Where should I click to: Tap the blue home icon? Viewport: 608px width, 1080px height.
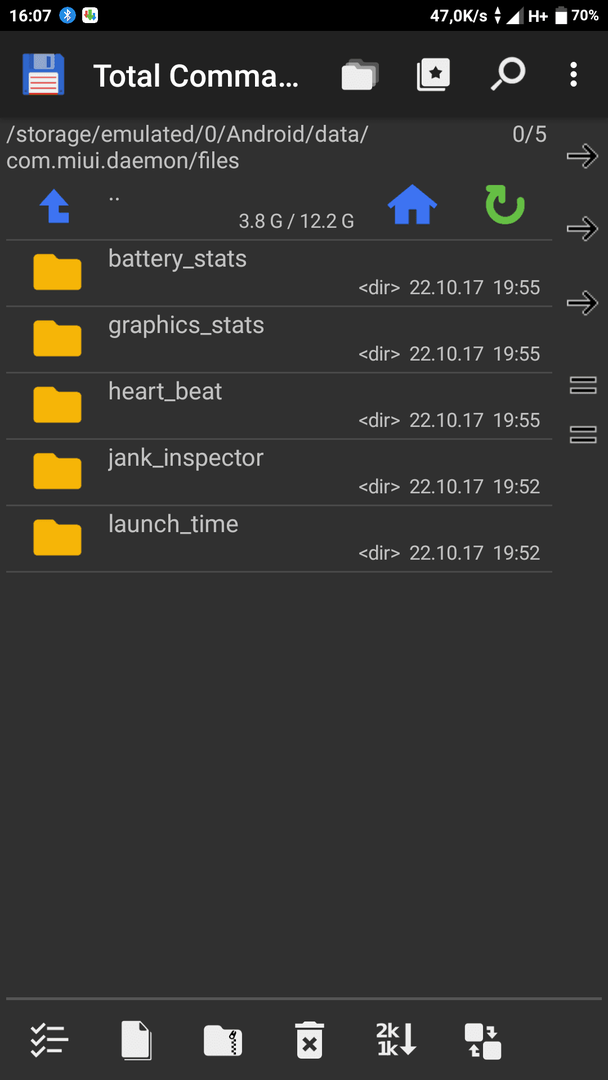412,206
